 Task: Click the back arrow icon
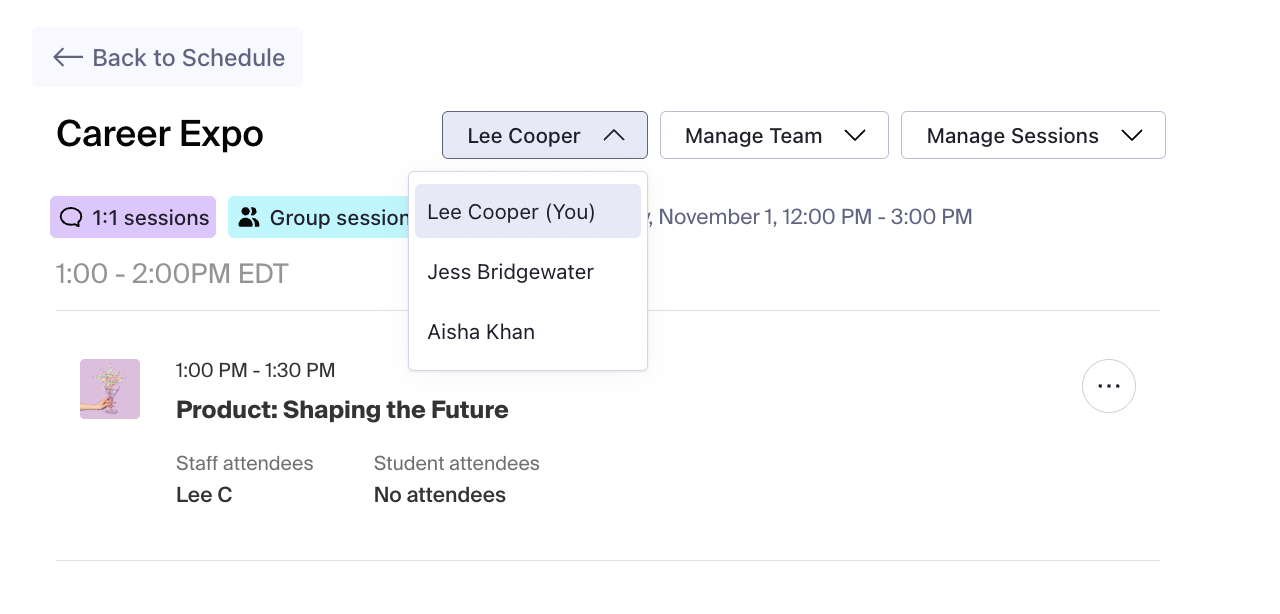click(x=68, y=57)
